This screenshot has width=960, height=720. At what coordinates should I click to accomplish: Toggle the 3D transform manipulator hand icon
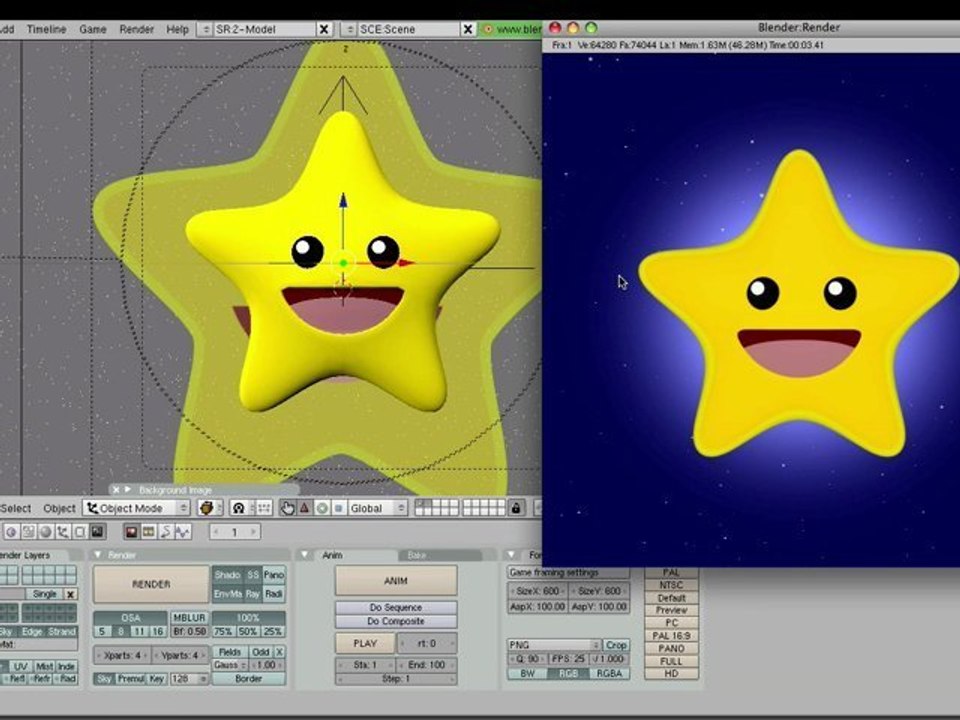tap(287, 508)
